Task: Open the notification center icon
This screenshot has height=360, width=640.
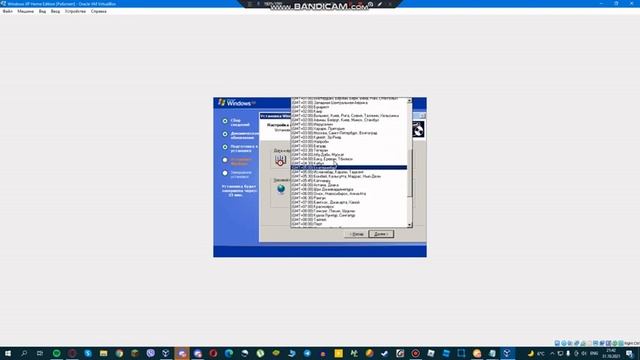Action: tap(630, 353)
